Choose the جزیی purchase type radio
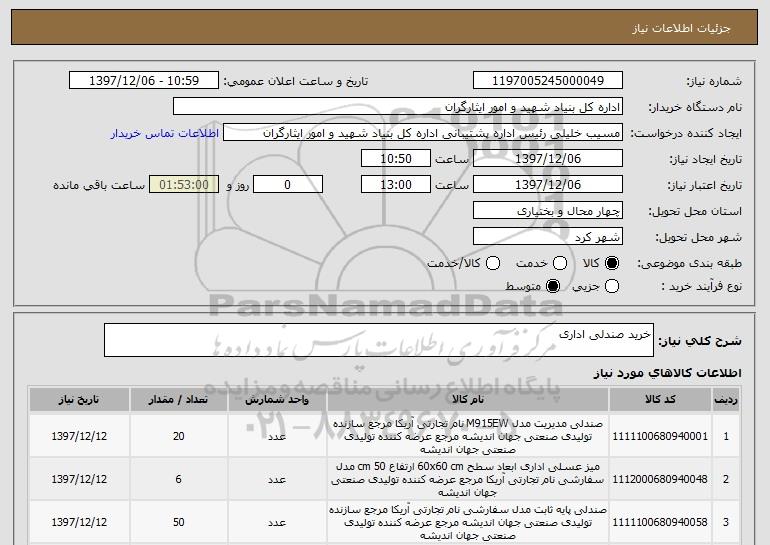 [612, 286]
